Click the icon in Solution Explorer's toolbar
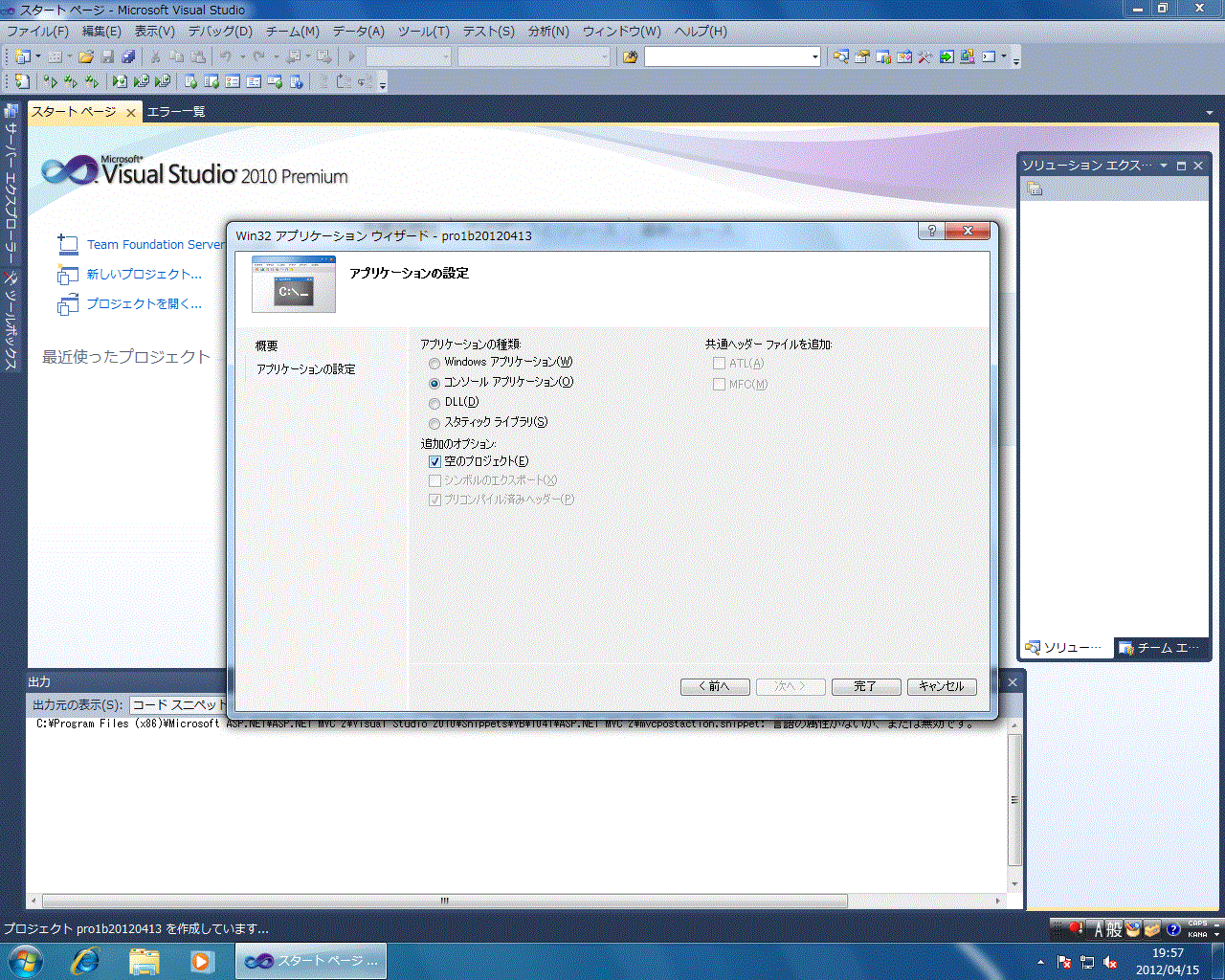1225x980 pixels. [1035, 189]
